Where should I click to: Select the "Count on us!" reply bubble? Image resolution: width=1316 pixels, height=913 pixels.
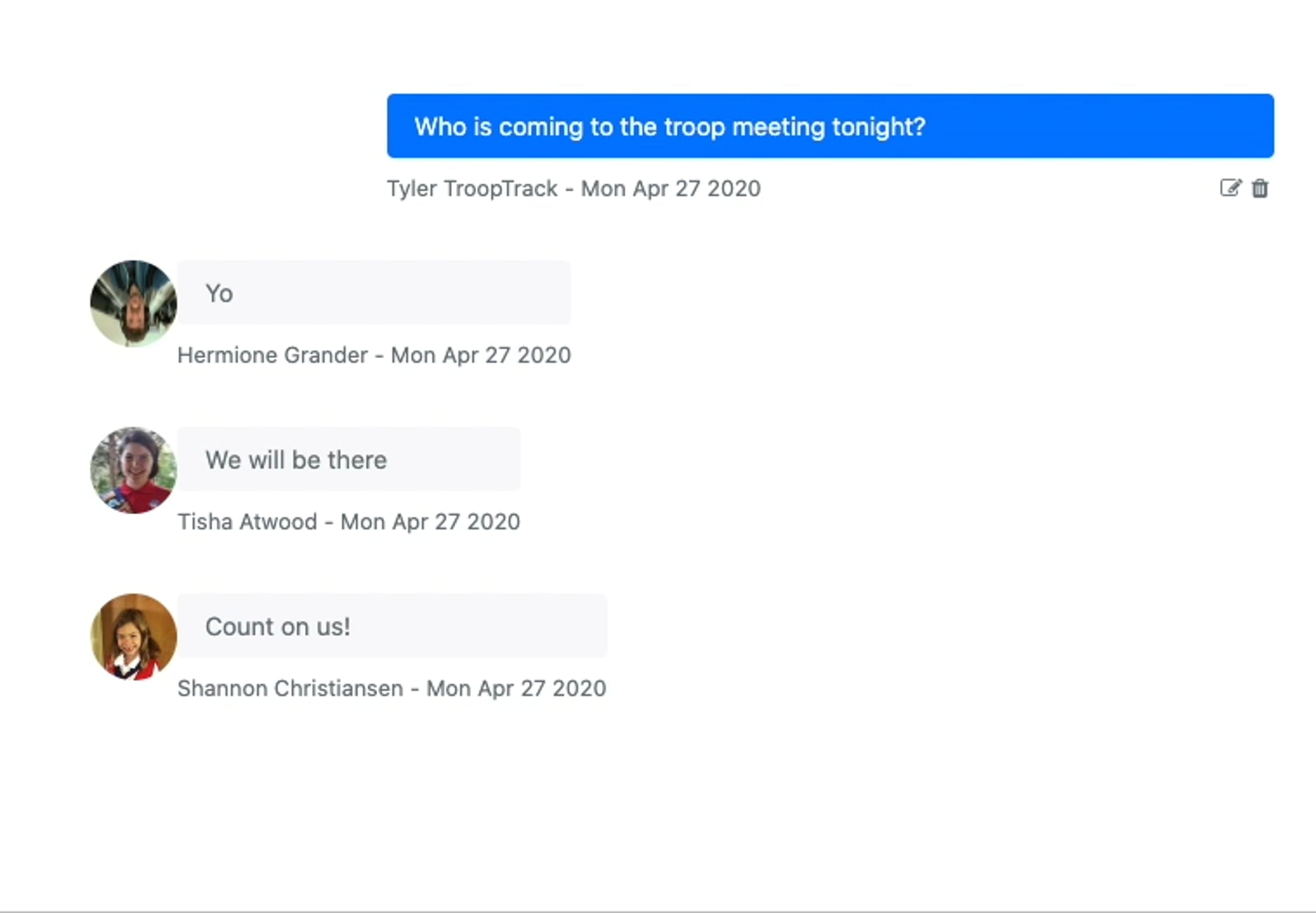392,625
